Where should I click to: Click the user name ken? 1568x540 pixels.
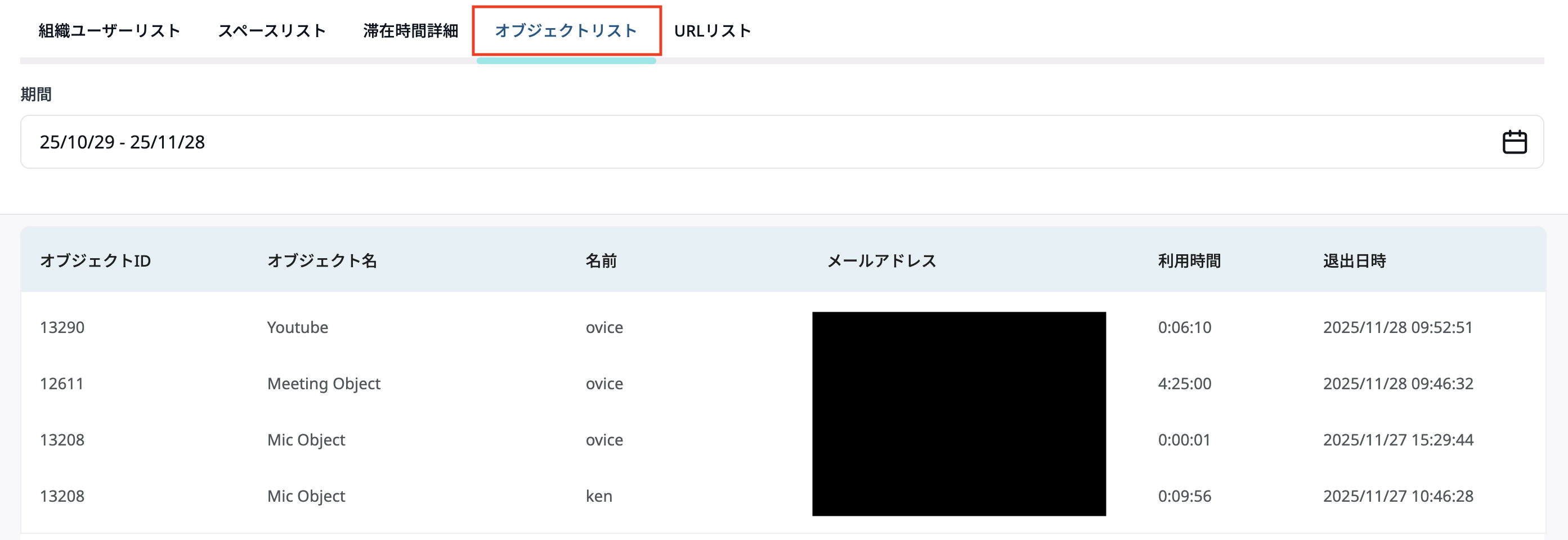tap(598, 496)
